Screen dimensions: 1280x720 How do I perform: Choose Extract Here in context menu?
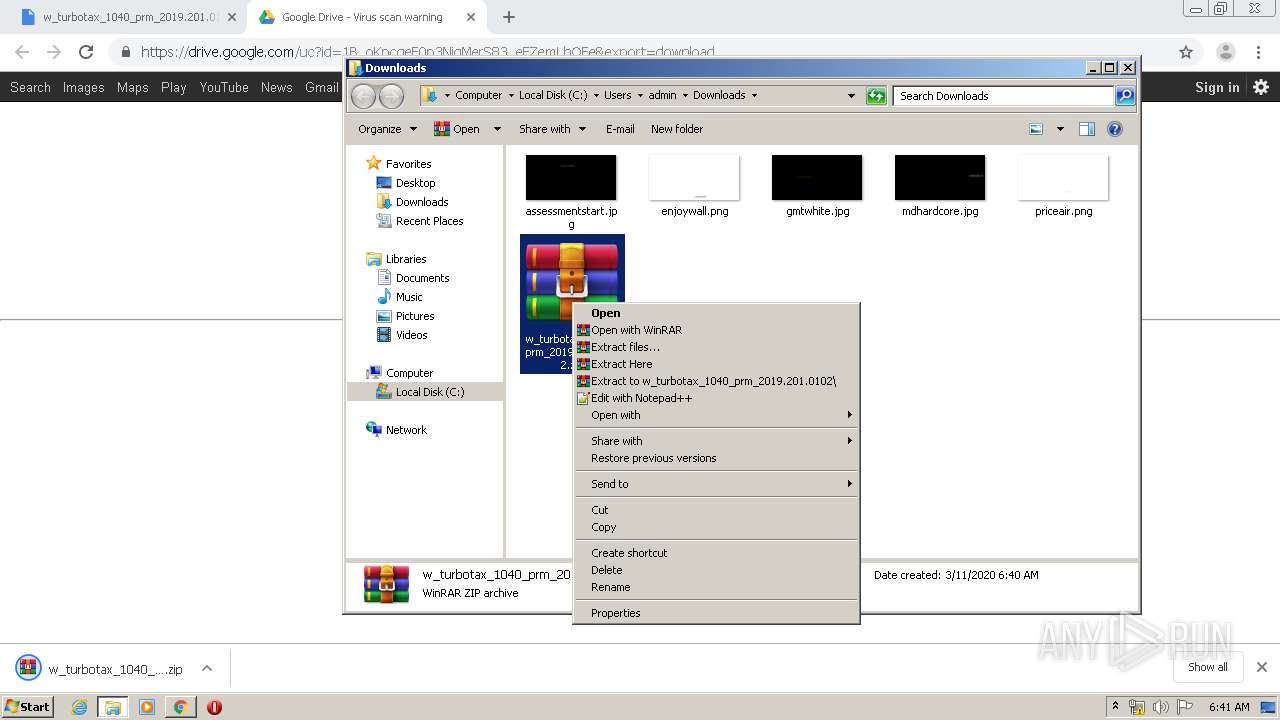716,364
